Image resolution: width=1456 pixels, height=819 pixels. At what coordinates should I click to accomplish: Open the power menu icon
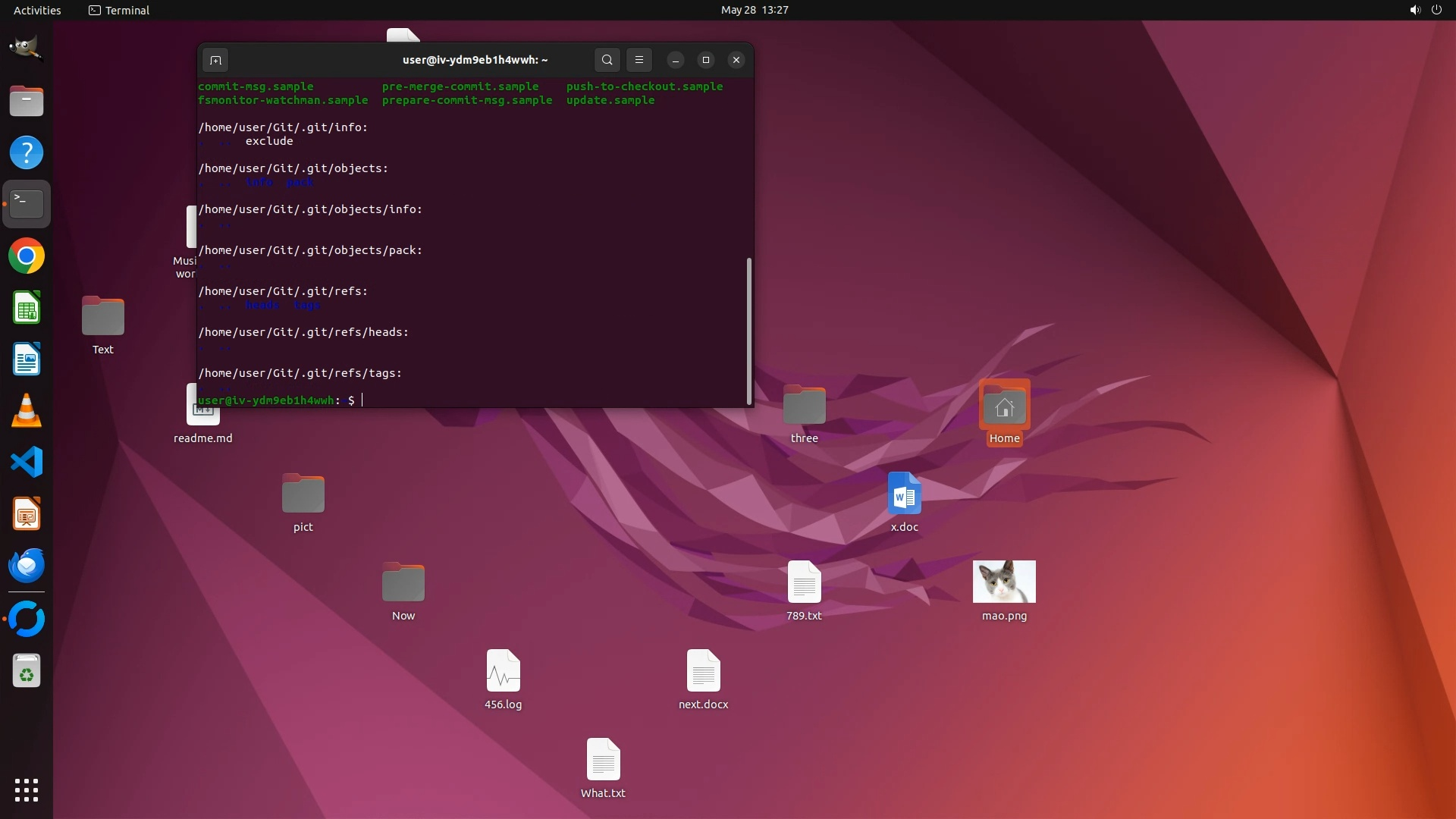click(1436, 10)
